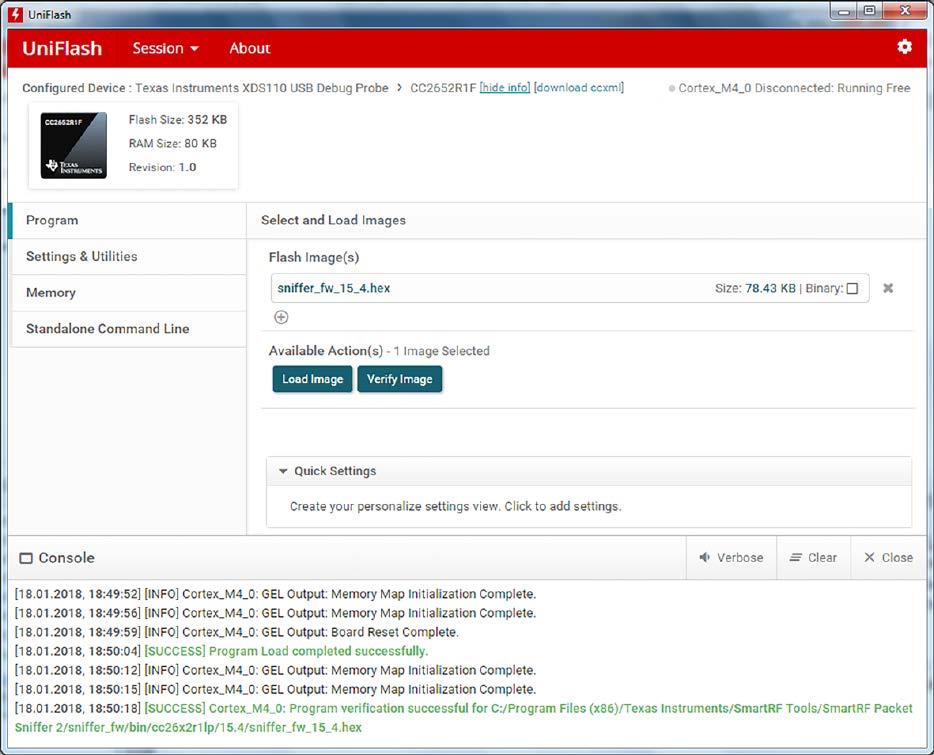Click the download ccxml link

pyautogui.click(x=579, y=88)
